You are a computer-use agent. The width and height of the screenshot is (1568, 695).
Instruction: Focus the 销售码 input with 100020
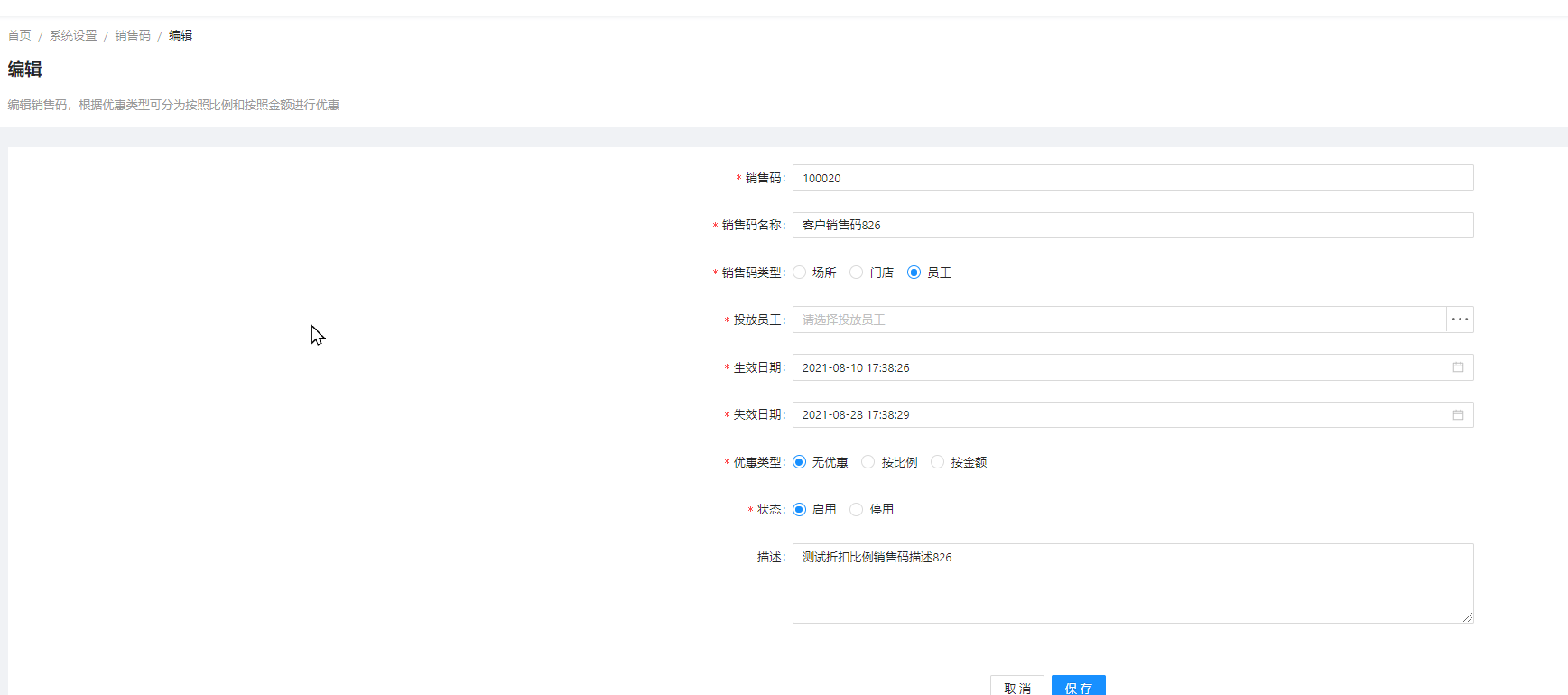[x=1133, y=178]
